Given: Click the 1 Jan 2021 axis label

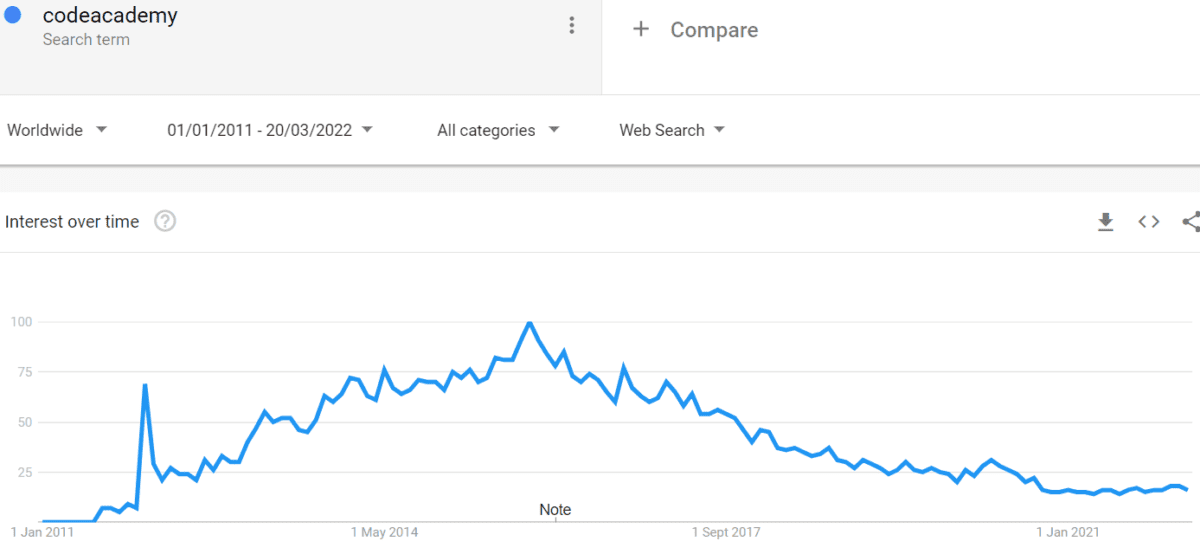Looking at the screenshot, I should [1068, 532].
